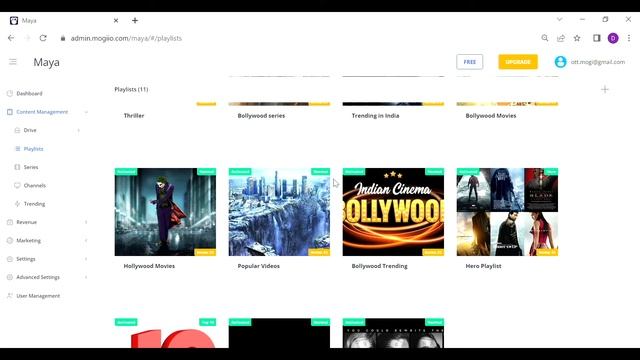Image resolution: width=640 pixels, height=360 pixels.
Task: Expand the Revenue section chevron
Action: 86,222
